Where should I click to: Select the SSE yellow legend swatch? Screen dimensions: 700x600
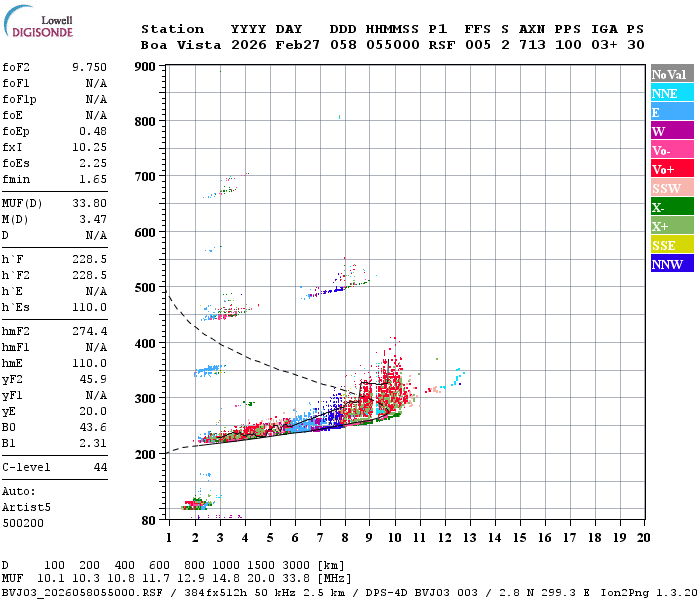(672, 245)
